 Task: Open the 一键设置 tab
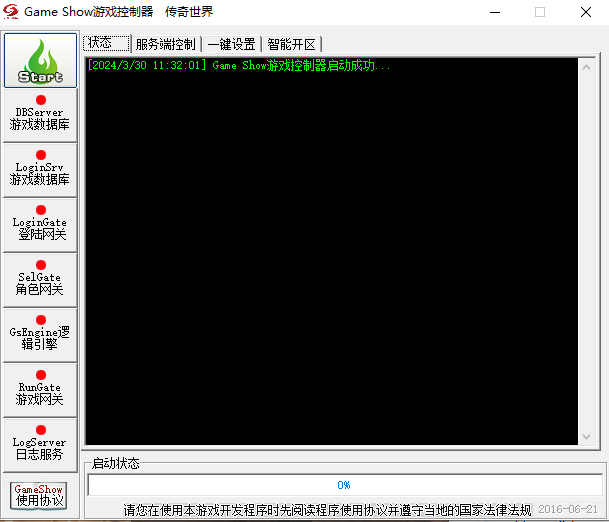click(231, 44)
